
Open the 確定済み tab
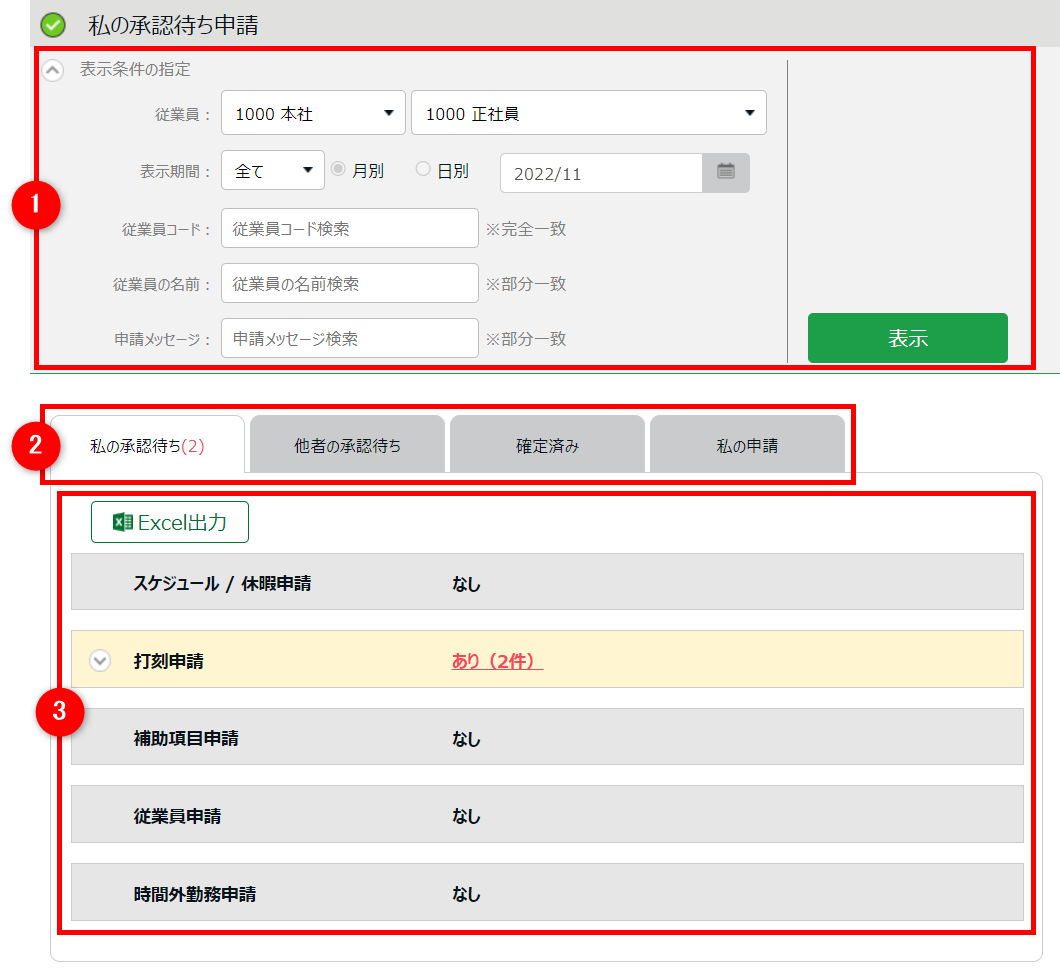pyautogui.click(x=547, y=446)
